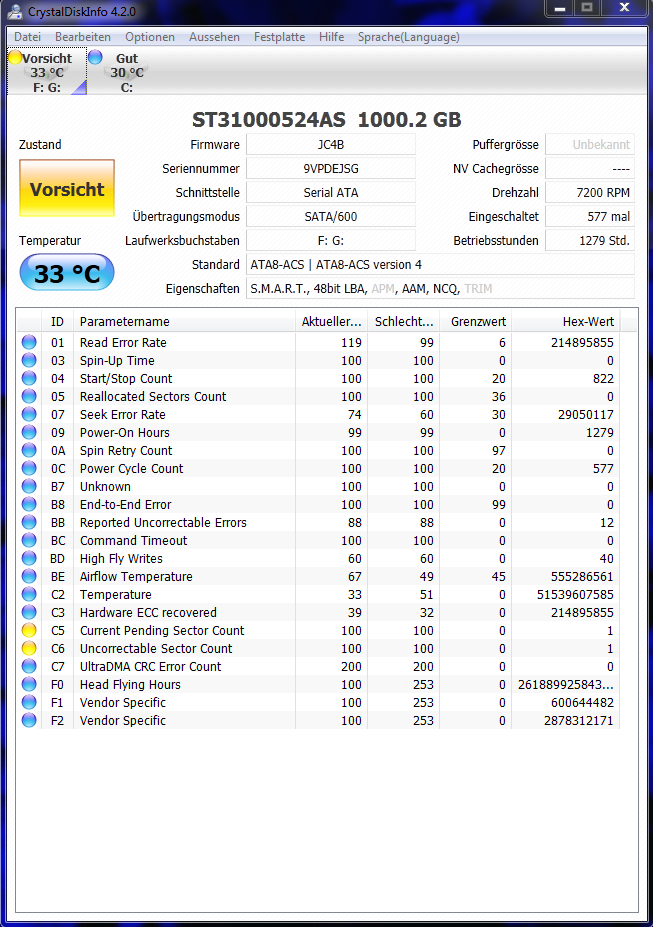Image resolution: width=653 pixels, height=927 pixels.
Task: Click the status icon for B7 Unknown
Action: click(29, 486)
